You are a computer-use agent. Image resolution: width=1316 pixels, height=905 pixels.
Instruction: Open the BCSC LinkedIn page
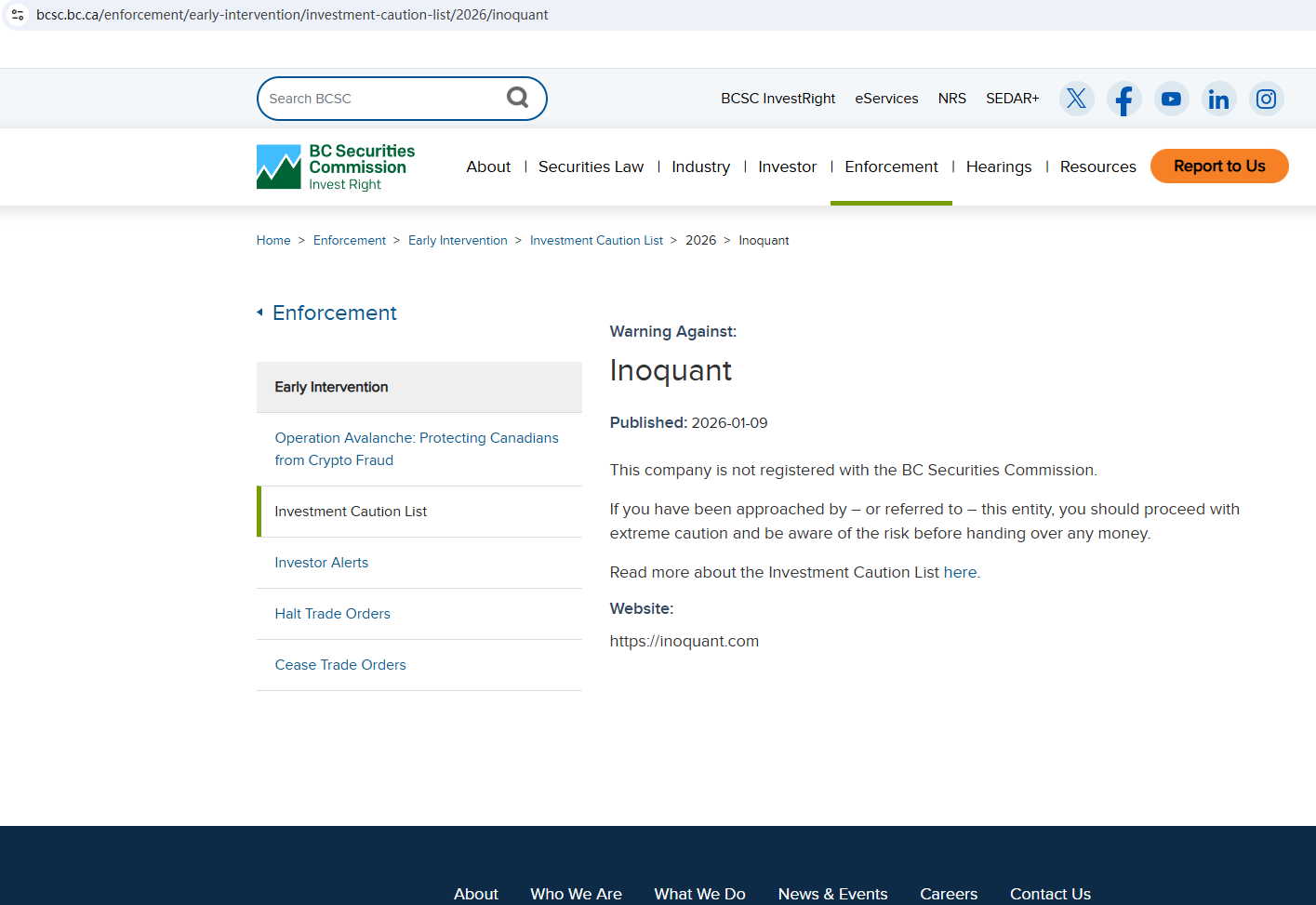click(1218, 99)
